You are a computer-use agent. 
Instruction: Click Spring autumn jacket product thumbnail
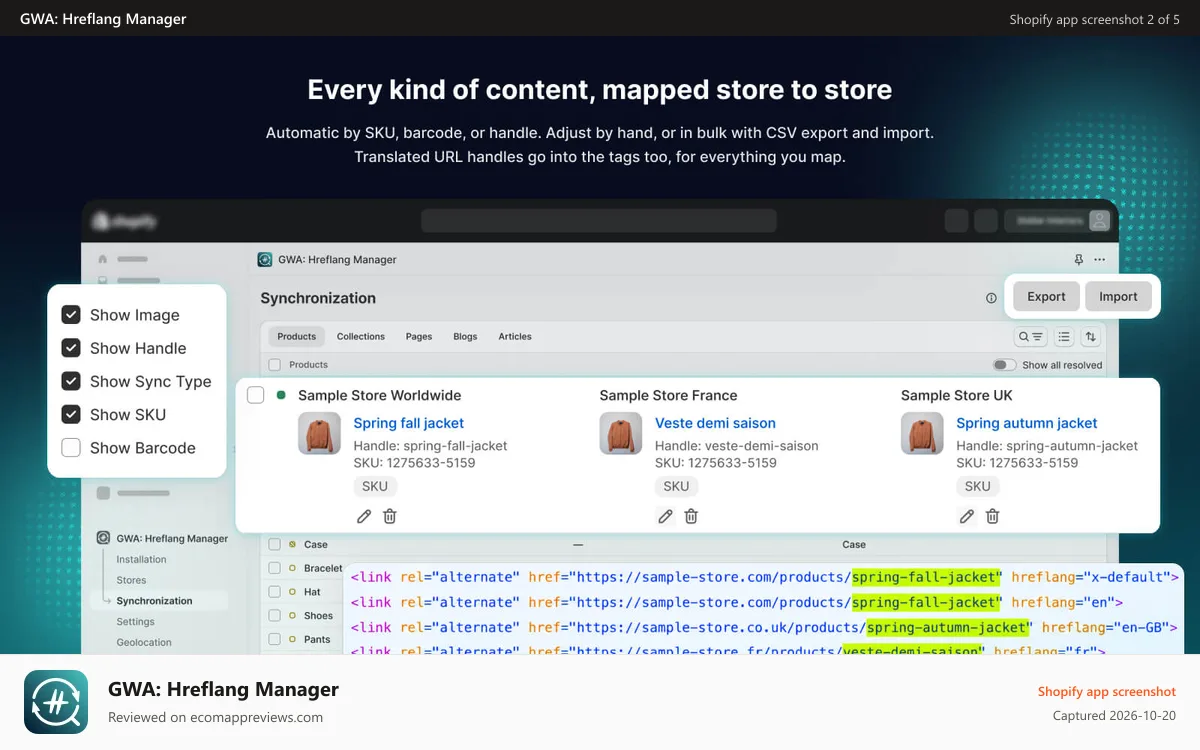(x=922, y=434)
